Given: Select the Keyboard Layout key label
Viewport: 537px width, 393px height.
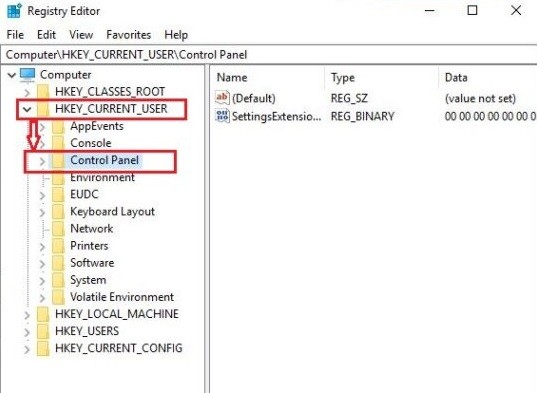Looking at the screenshot, I should point(112,212).
